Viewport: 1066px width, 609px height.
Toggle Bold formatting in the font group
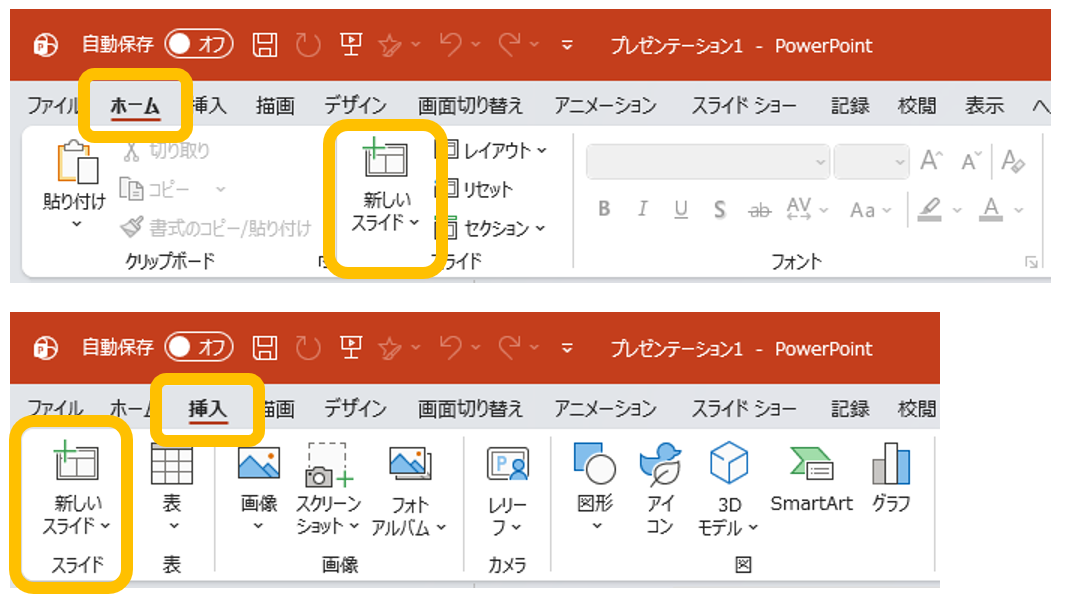pos(604,209)
